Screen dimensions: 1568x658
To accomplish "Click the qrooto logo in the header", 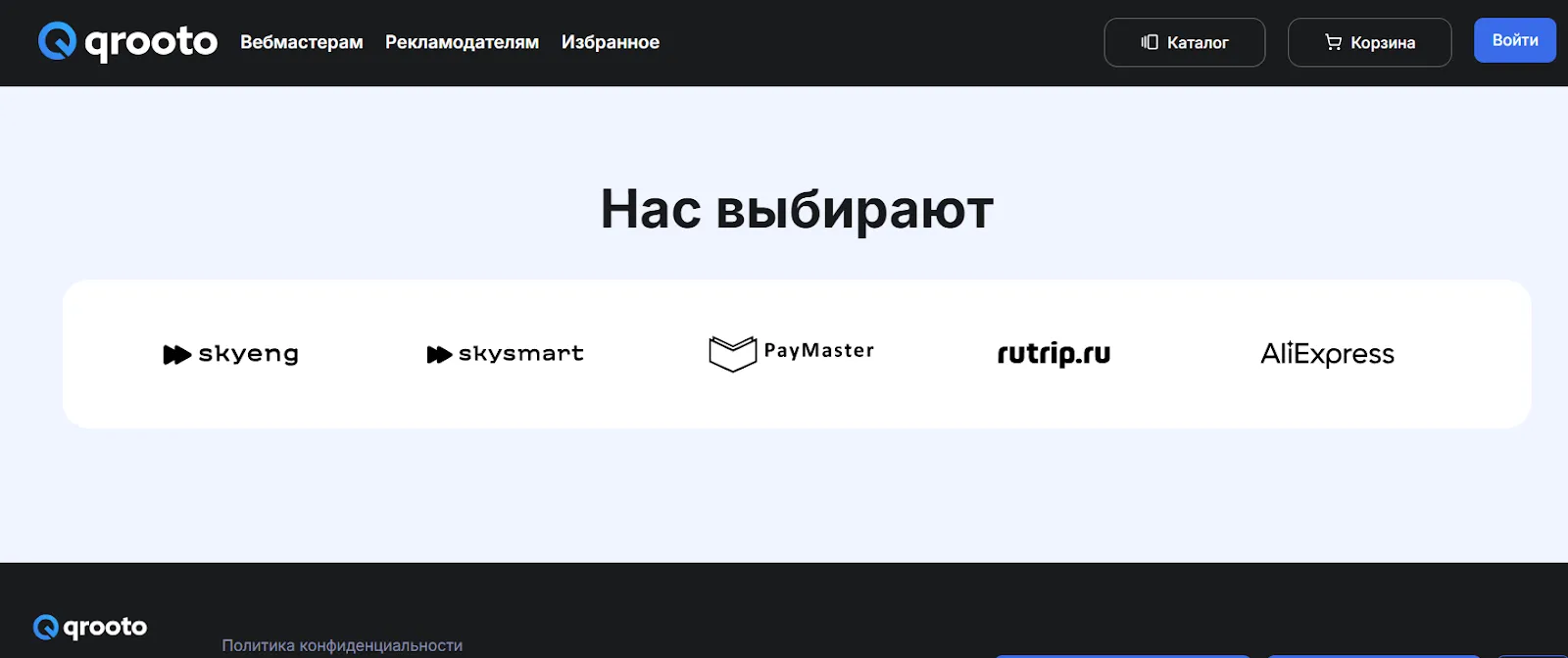I will click(x=127, y=42).
